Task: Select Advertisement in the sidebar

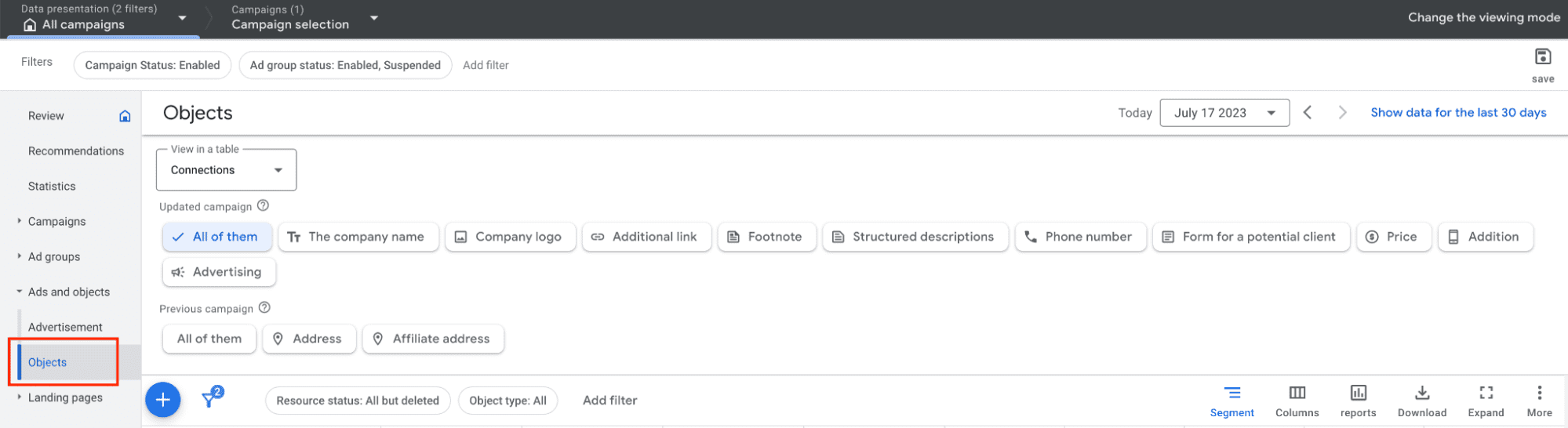Action: tap(65, 328)
